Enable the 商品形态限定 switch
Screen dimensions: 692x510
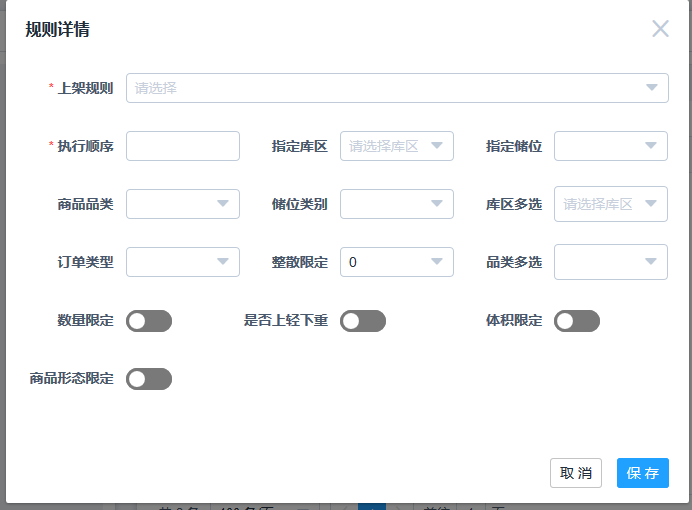pos(149,379)
